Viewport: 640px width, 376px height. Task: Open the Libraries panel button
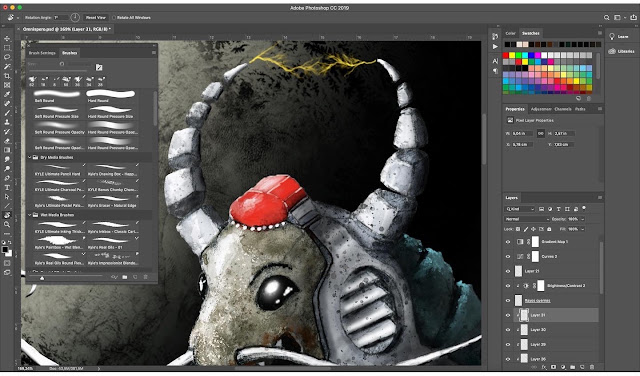[x=622, y=51]
